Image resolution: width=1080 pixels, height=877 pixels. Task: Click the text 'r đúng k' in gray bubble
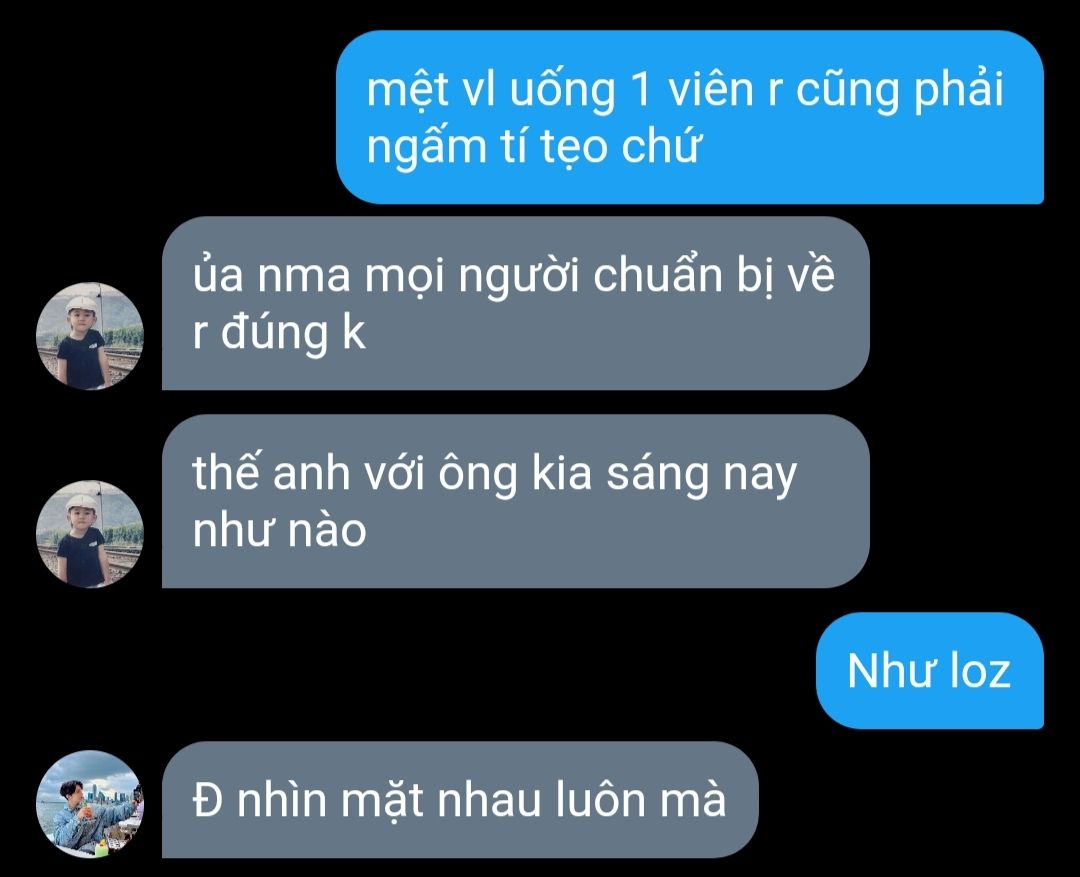(278, 333)
